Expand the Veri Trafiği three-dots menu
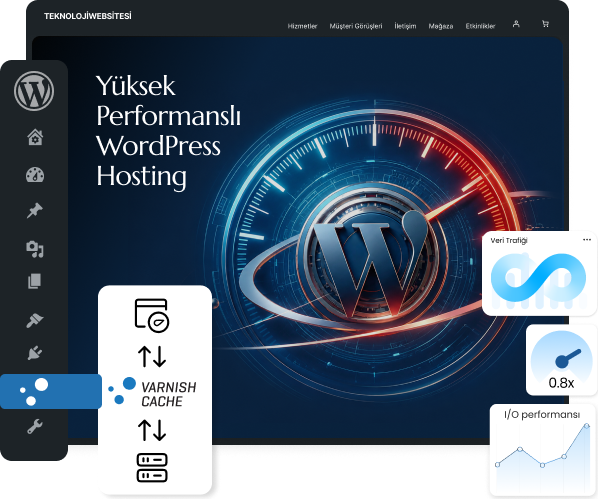Screen dimensions: 598x499 click(587, 240)
